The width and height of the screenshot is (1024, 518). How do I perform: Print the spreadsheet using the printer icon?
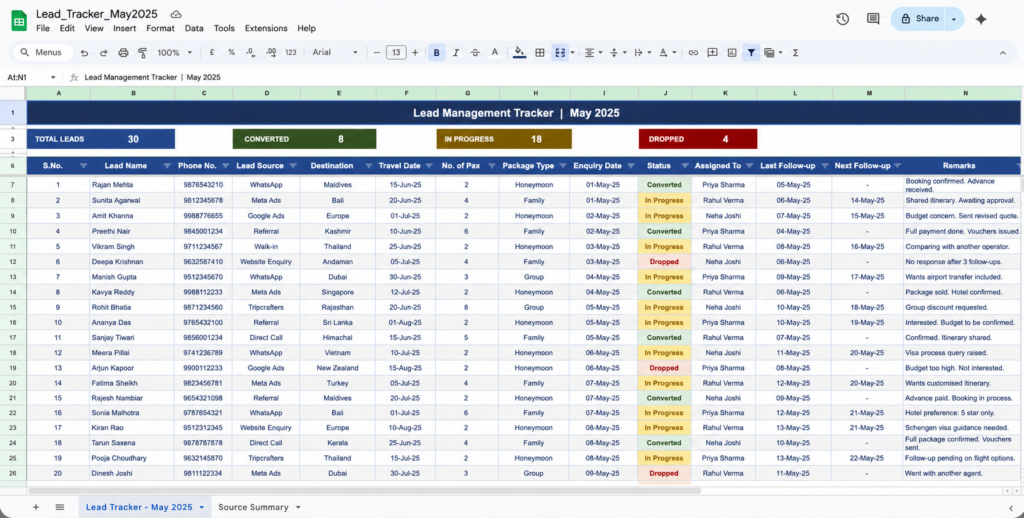coord(123,53)
